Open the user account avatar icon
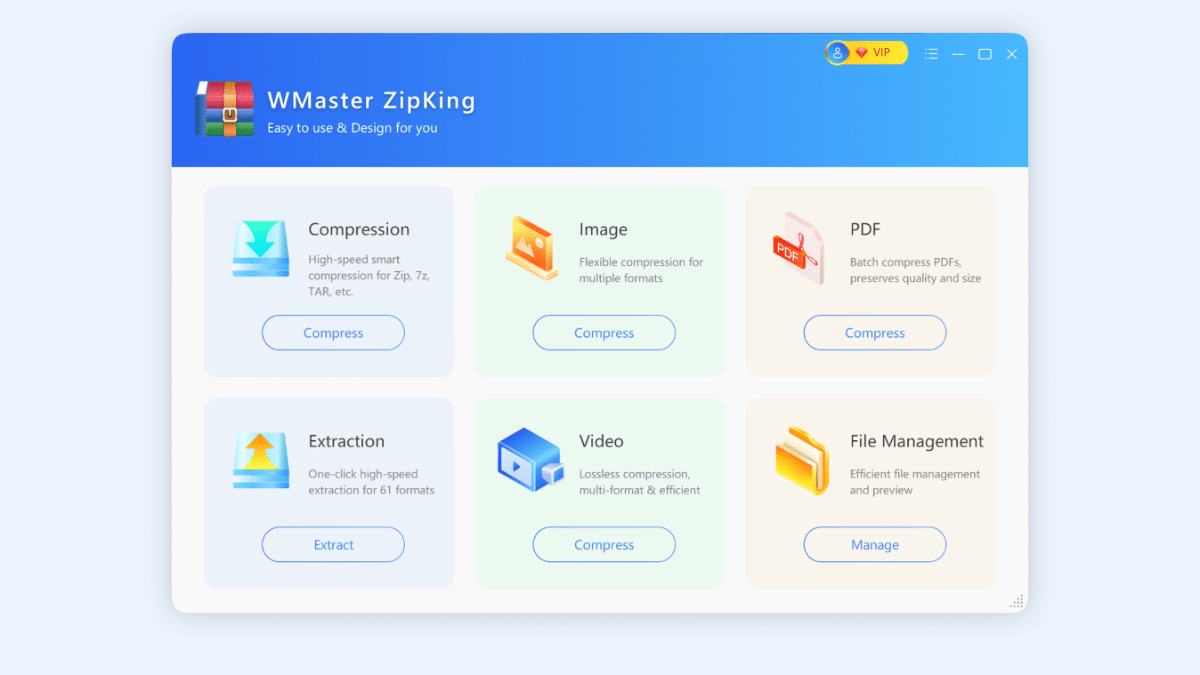Image resolution: width=1200 pixels, height=675 pixels. [x=837, y=53]
